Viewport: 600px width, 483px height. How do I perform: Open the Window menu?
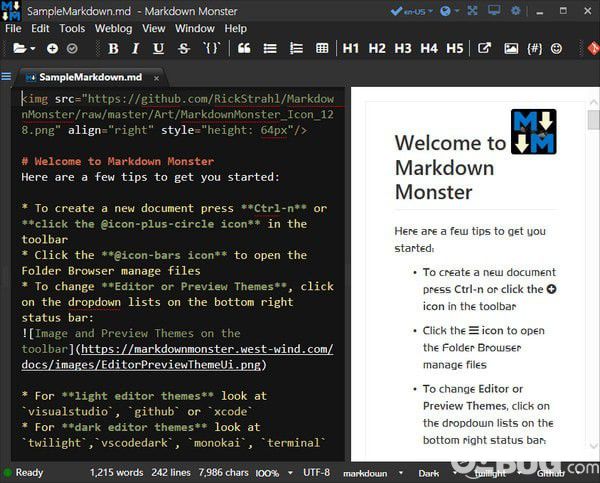point(195,29)
